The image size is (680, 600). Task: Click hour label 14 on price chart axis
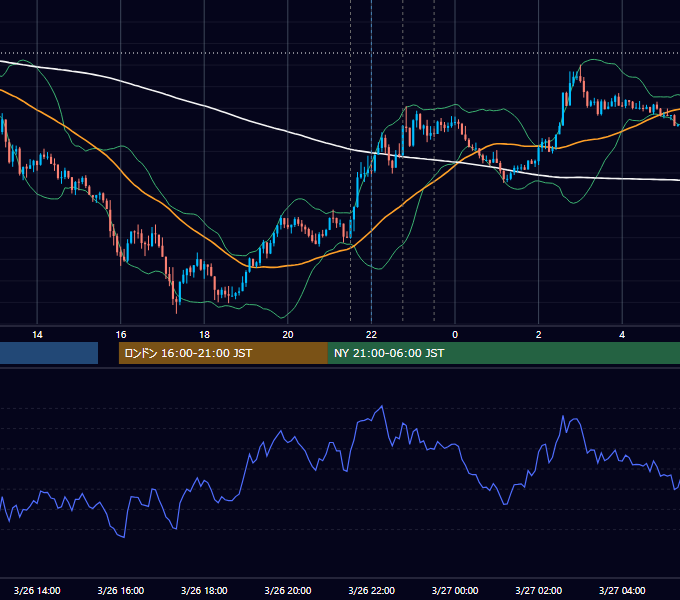point(37,335)
